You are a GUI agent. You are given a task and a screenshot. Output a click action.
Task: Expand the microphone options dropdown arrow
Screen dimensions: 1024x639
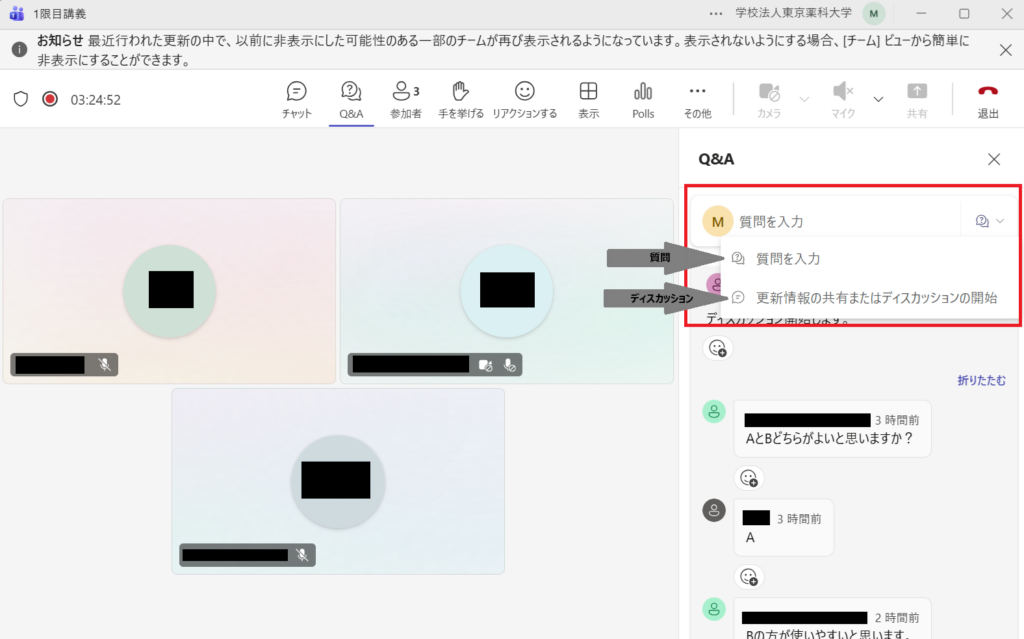tap(878, 99)
